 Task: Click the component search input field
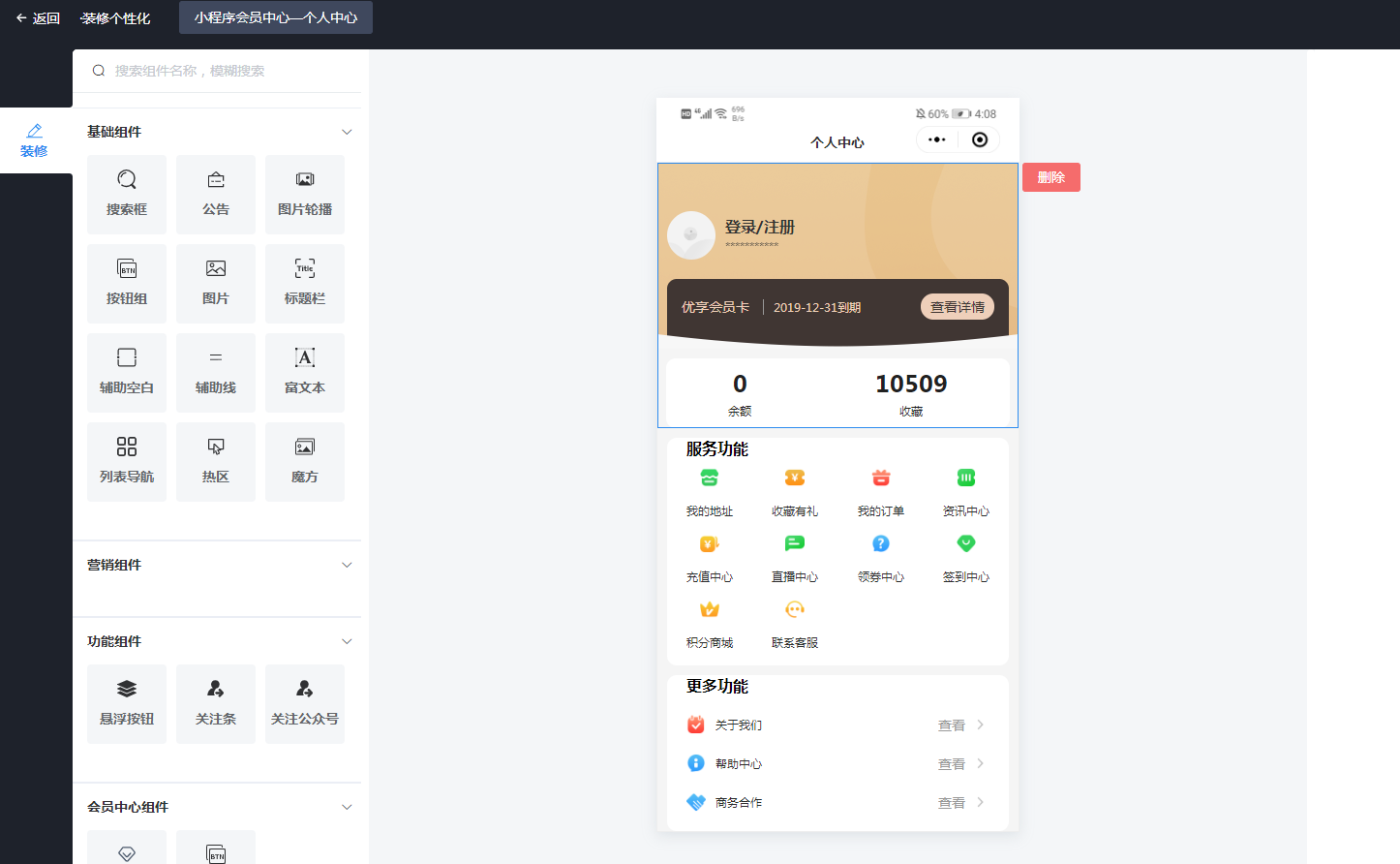[x=218, y=70]
